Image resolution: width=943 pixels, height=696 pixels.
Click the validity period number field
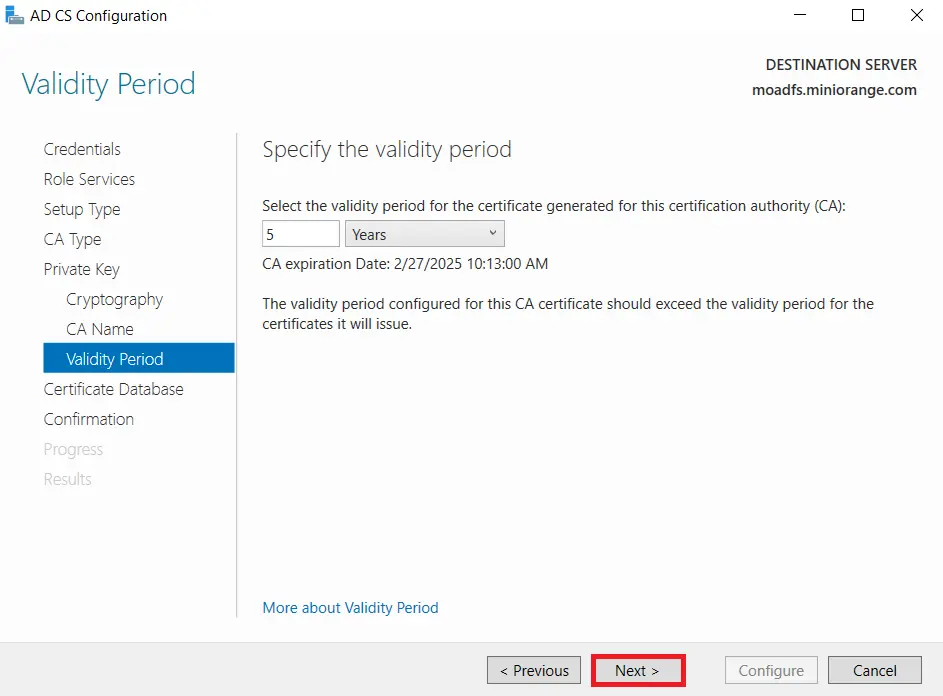[x=300, y=233]
